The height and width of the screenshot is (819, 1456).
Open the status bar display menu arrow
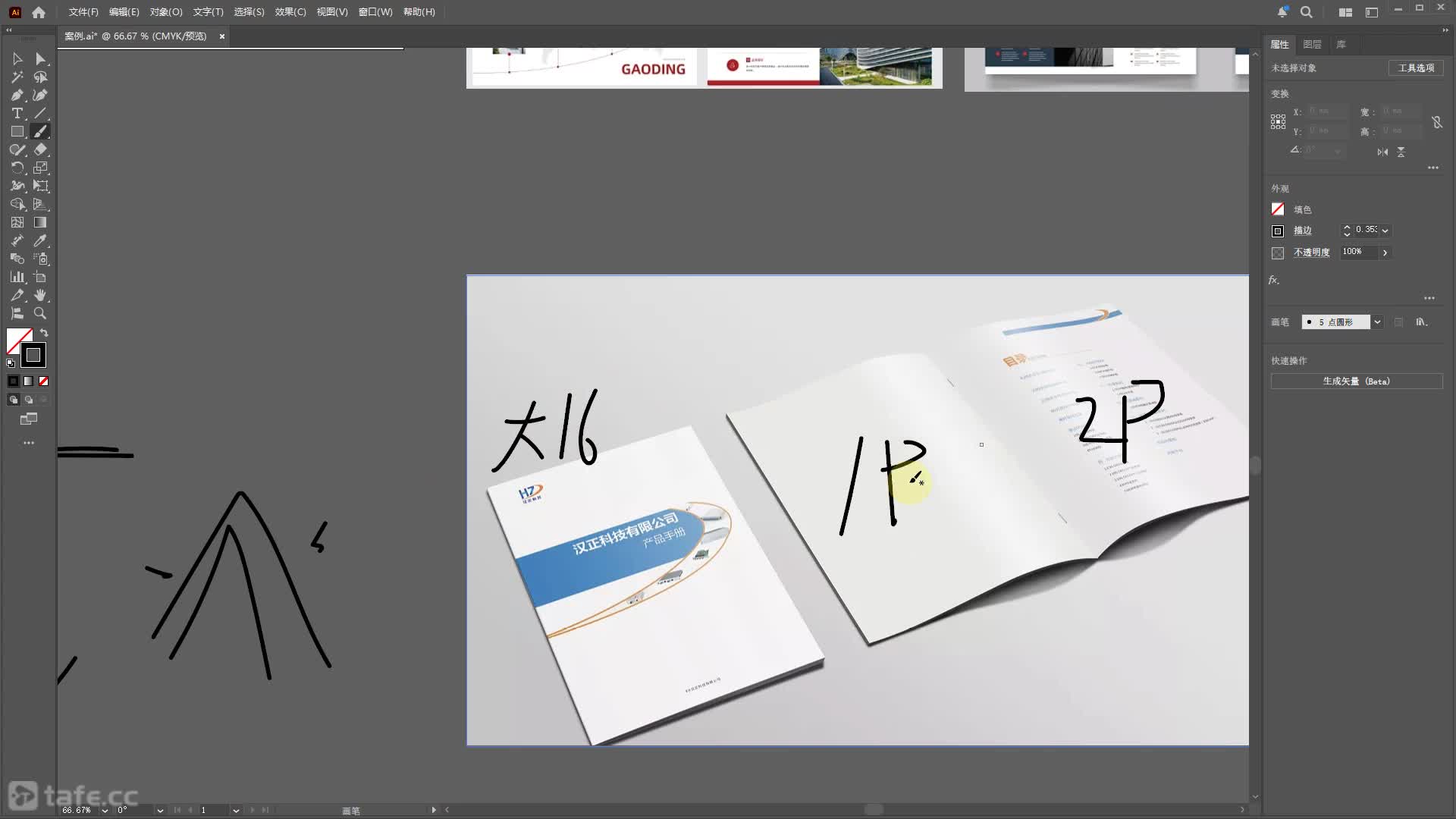click(434, 811)
